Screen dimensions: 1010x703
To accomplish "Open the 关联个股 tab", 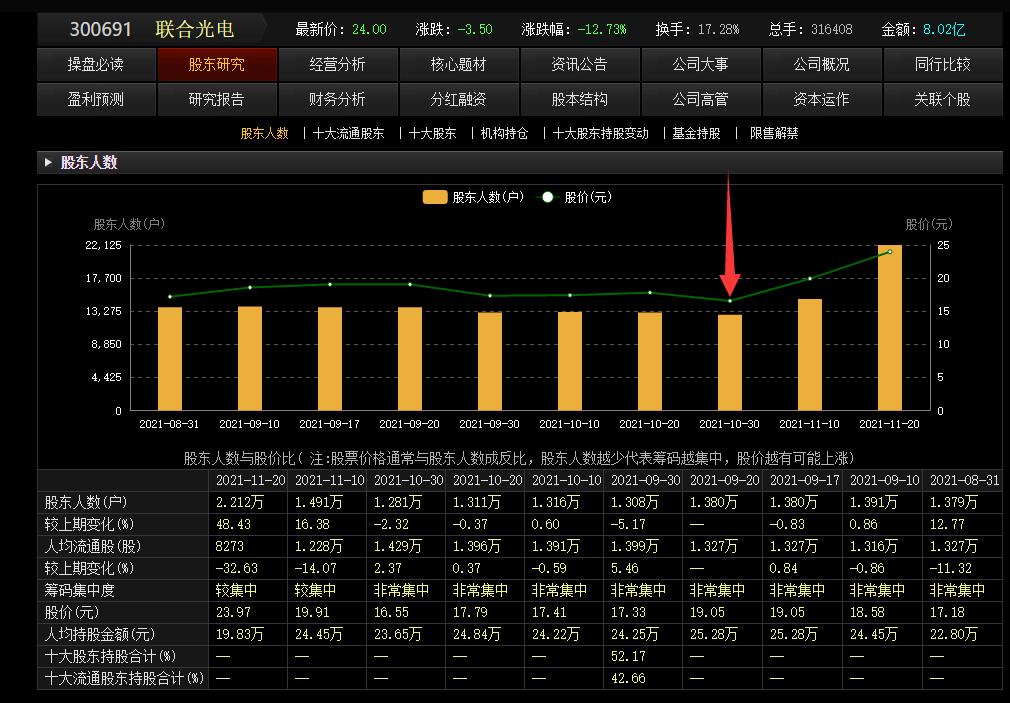I will pyautogui.click(x=942, y=99).
